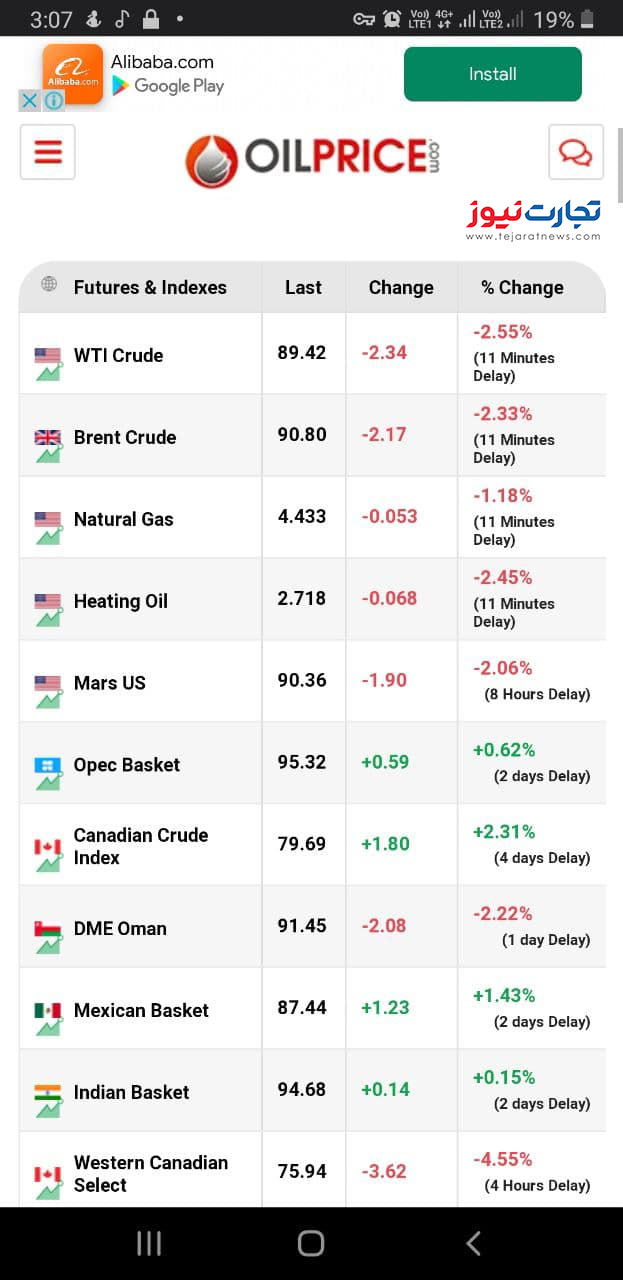623x1280 pixels.
Task: Sort by % Change column header
Action: click(522, 288)
